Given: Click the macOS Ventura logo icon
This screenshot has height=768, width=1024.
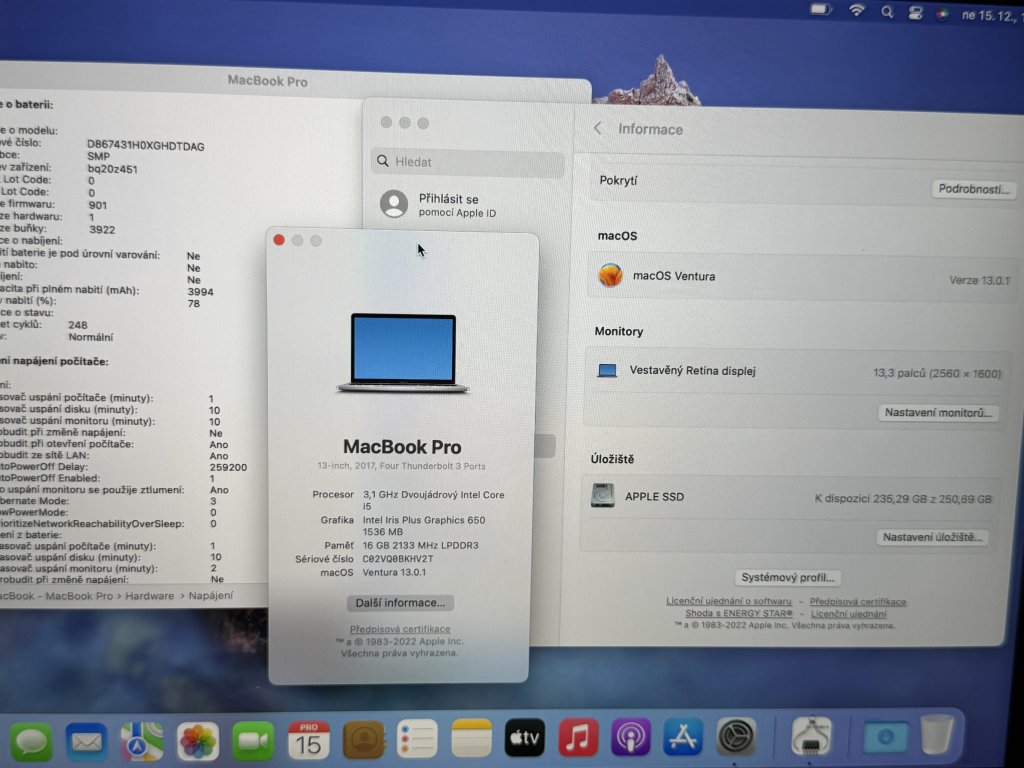Looking at the screenshot, I should coord(611,275).
